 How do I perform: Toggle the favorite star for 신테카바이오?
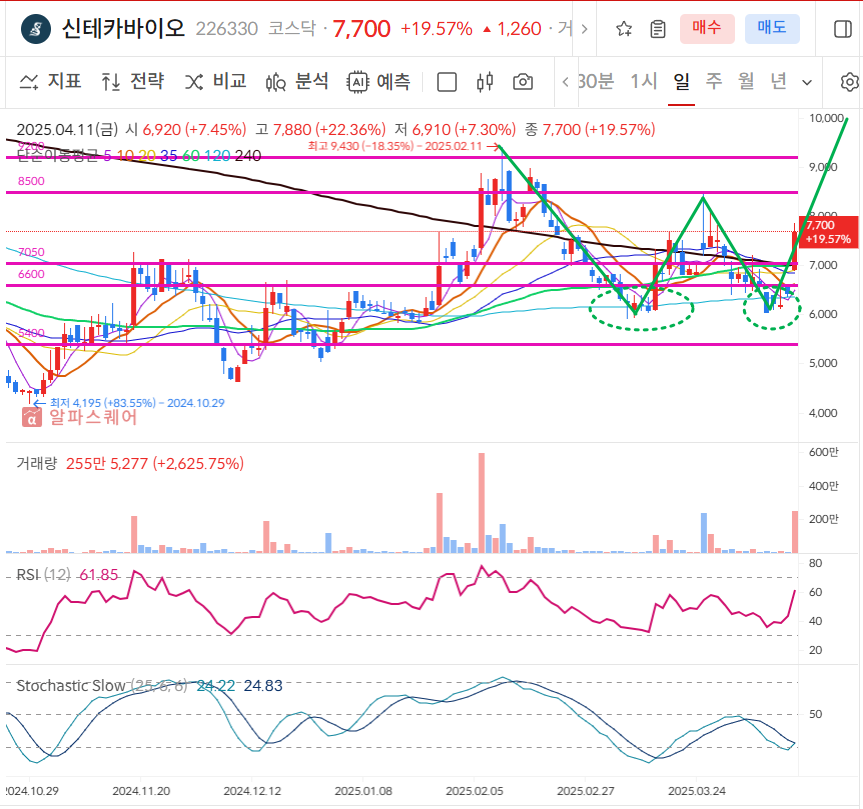[622, 30]
